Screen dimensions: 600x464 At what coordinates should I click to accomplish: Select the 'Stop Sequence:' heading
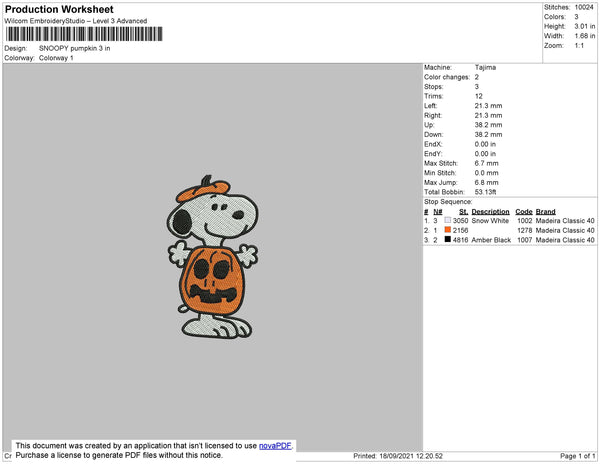point(448,202)
